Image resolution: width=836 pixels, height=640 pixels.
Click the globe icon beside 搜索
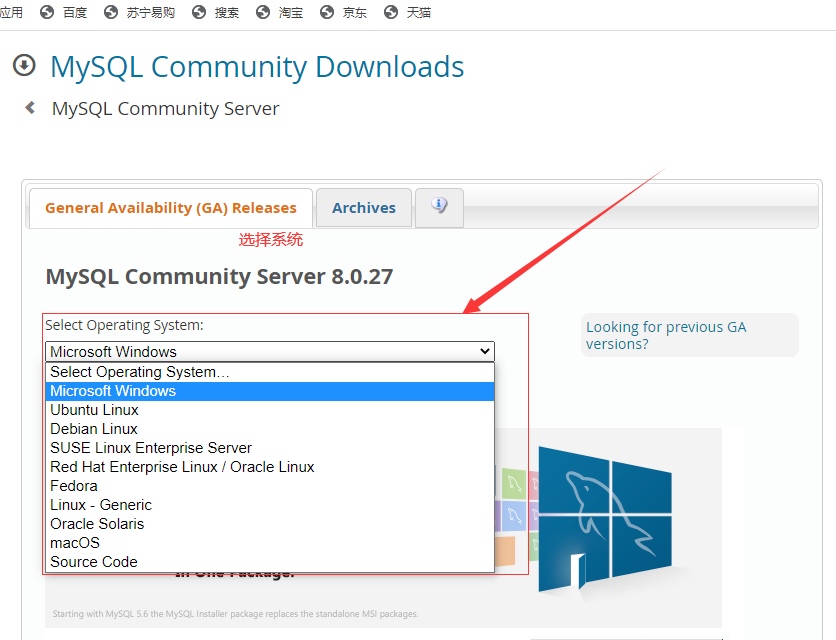[199, 12]
